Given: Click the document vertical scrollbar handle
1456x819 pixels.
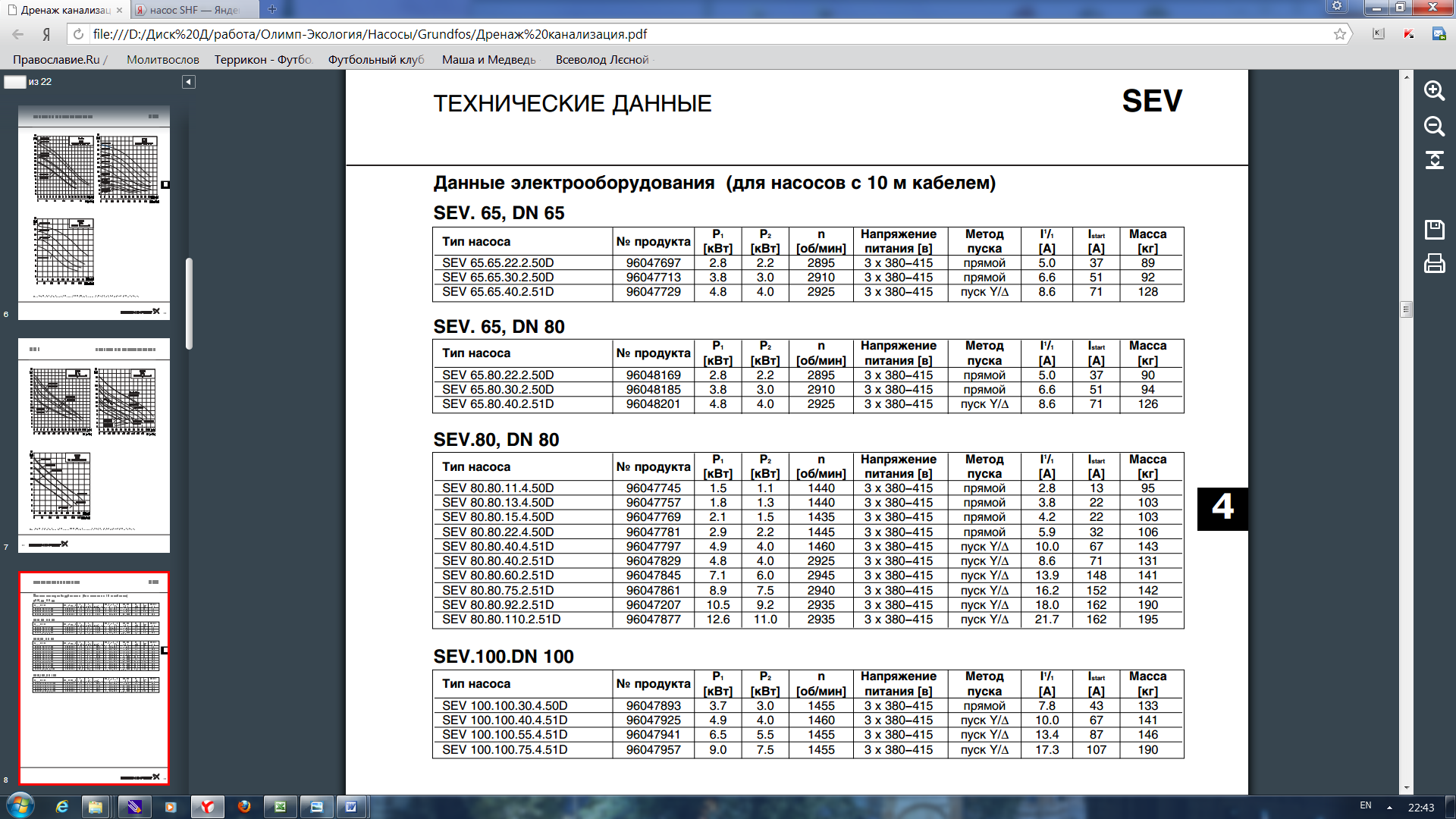Looking at the screenshot, I should (x=1406, y=309).
